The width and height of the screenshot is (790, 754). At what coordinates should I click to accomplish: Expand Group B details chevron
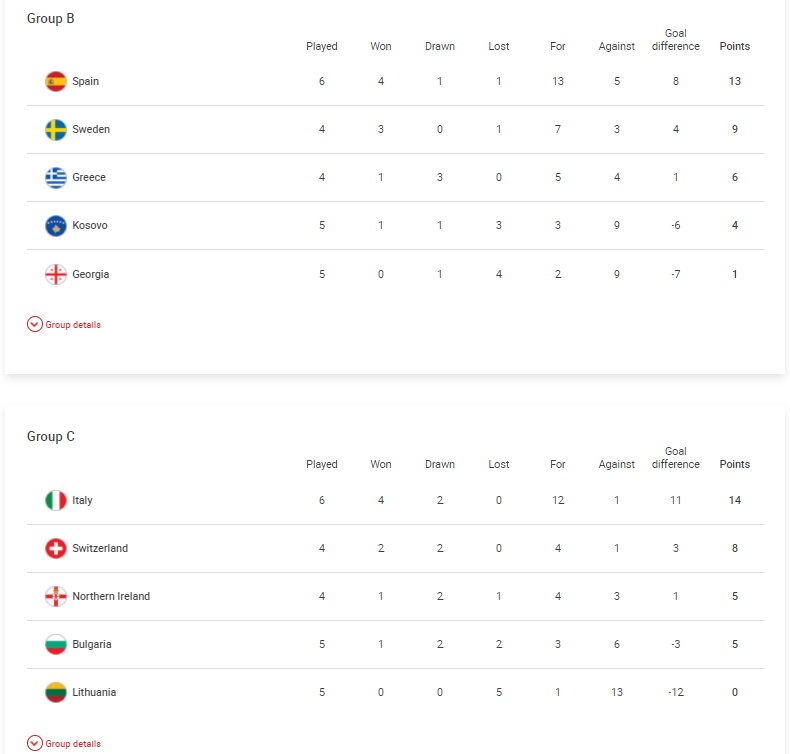pos(35,324)
